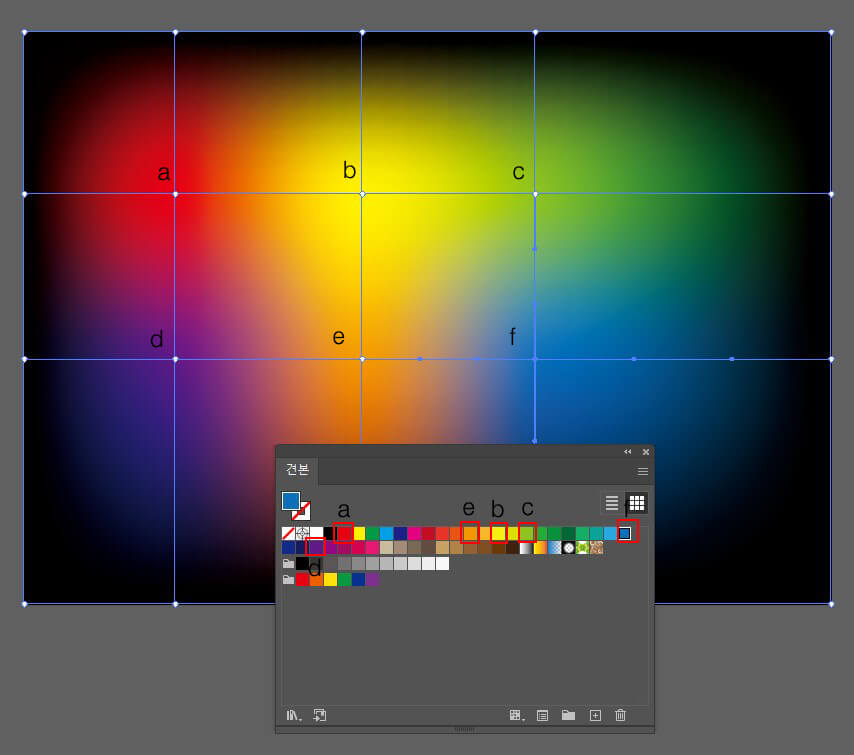Select the mesh point at green area c
This screenshot has width=854, height=755.
[x=535, y=194]
